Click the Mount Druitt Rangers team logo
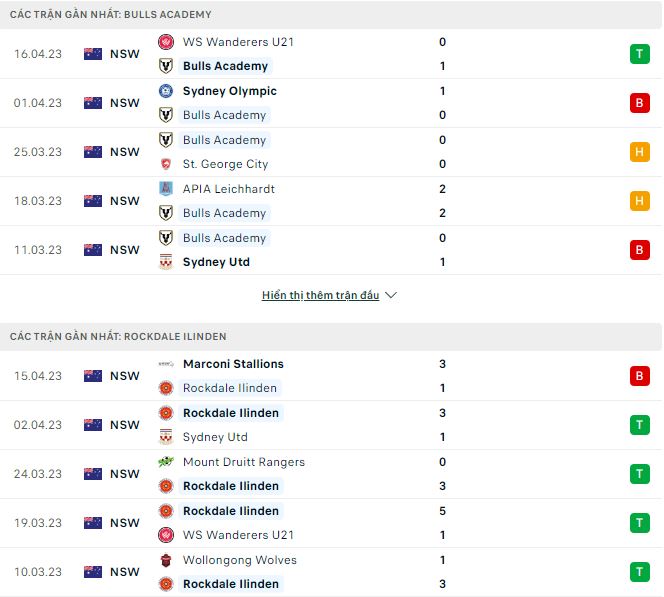 tap(166, 462)
